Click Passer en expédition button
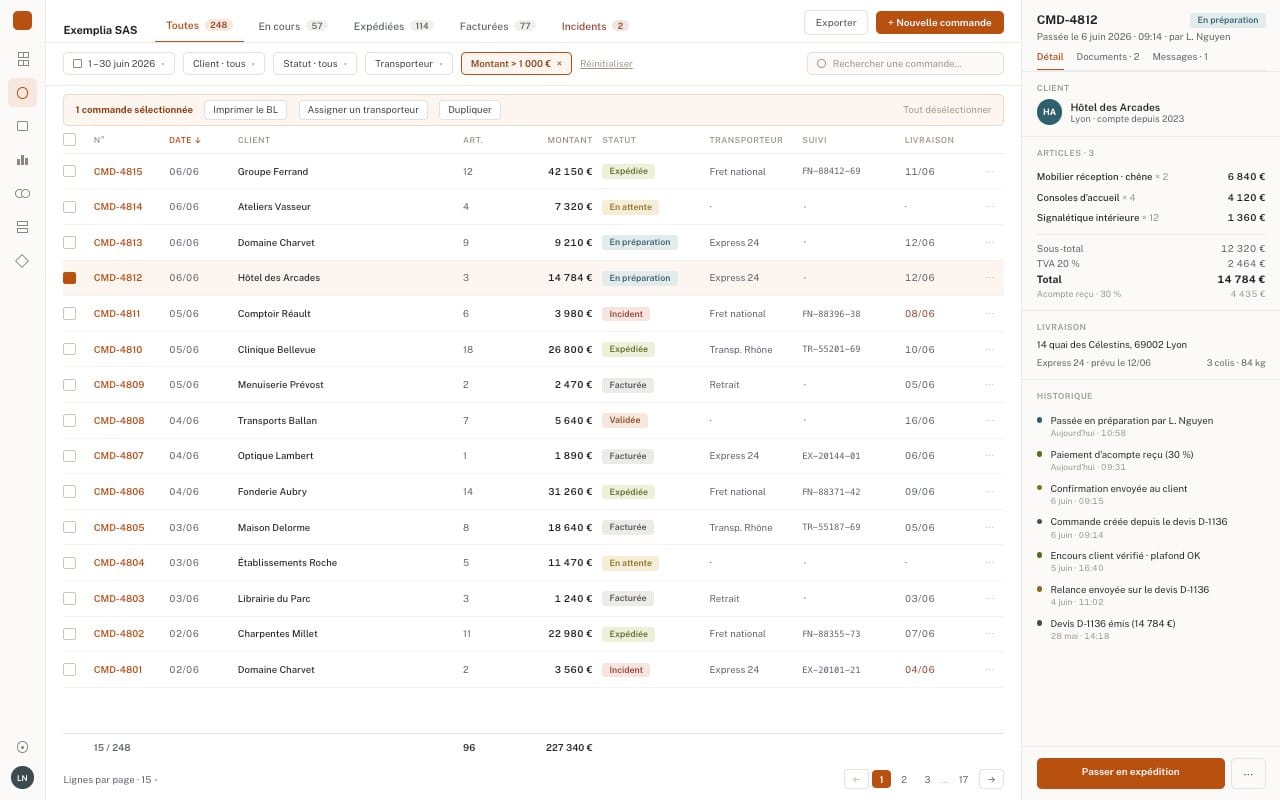 pos(1130,773)
